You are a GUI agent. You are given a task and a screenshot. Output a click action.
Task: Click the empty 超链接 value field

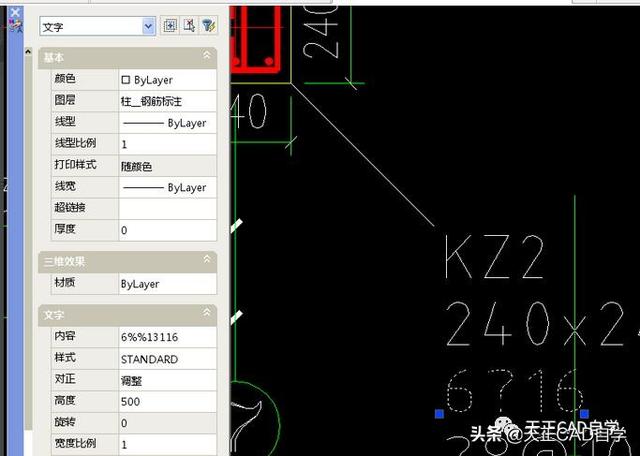(x=167, y=209)
